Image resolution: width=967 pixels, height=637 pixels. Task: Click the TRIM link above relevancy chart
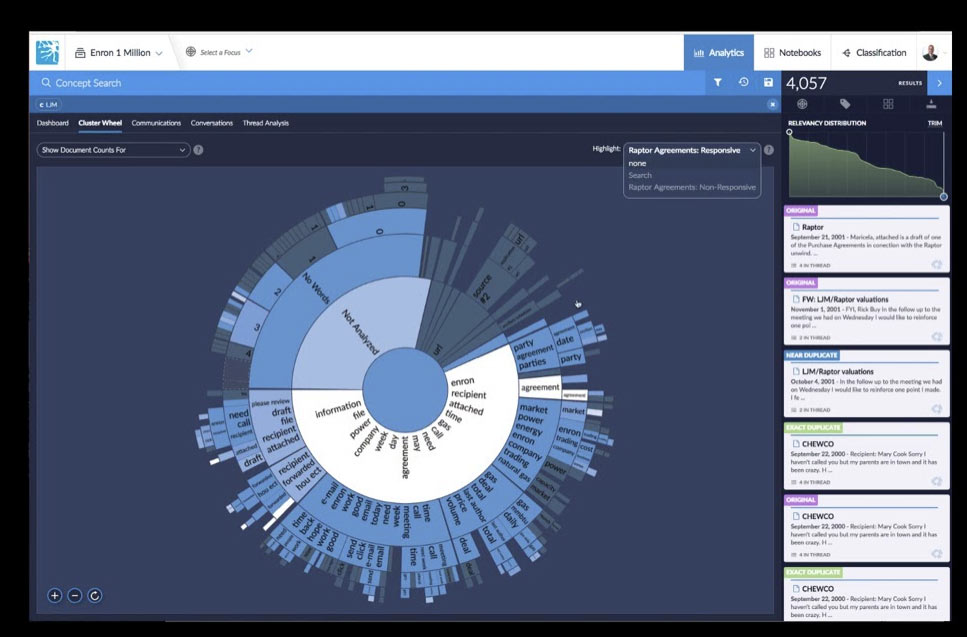[934, 123]
